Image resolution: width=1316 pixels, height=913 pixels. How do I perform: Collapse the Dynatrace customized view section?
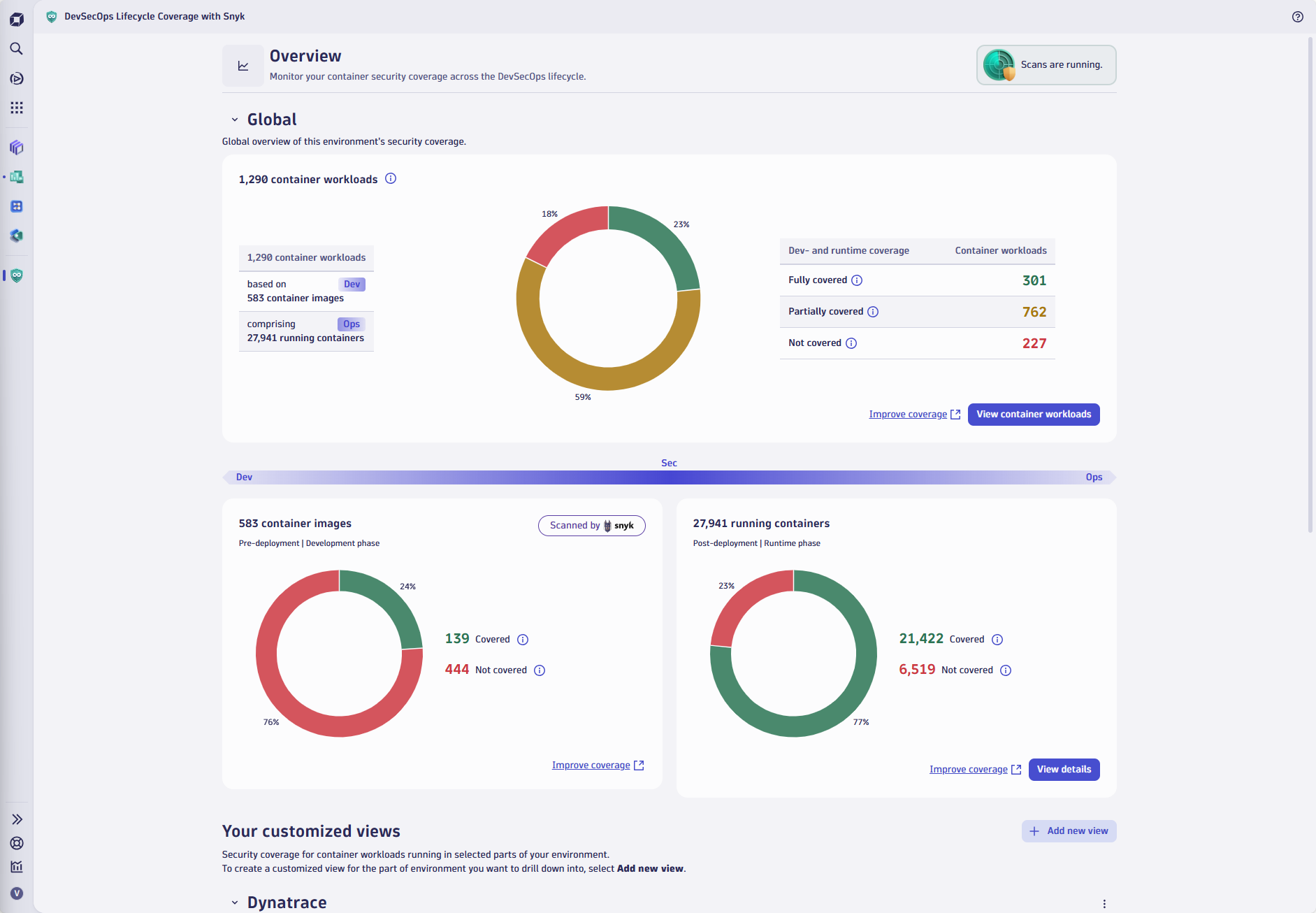click(x=235, y=903)
